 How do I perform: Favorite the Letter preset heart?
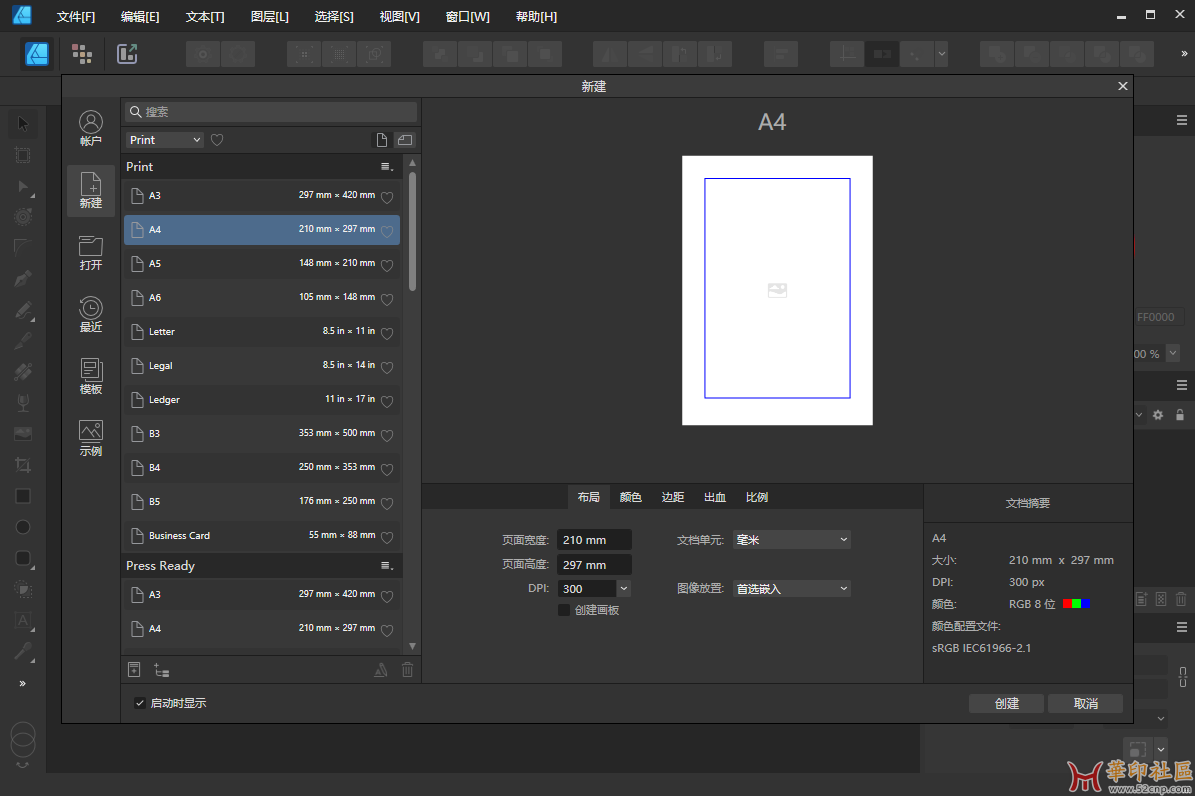coord(387,333)
